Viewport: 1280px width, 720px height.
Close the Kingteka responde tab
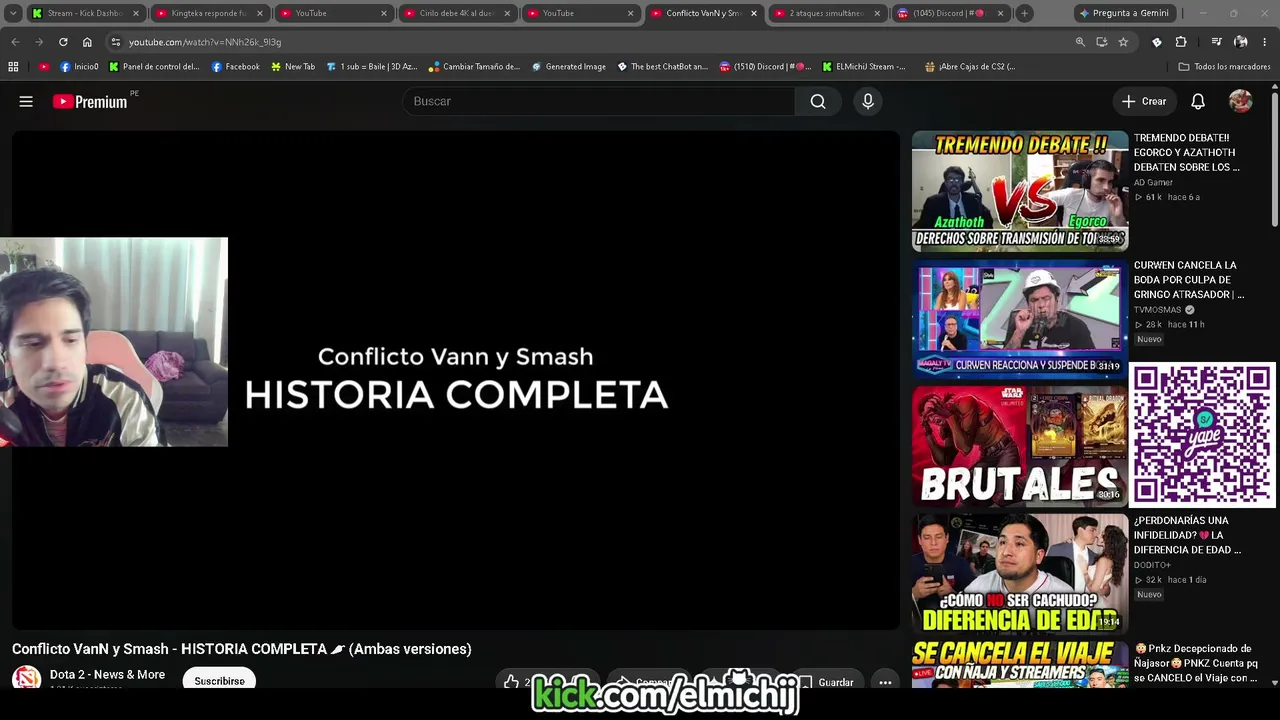click(259, 13)
